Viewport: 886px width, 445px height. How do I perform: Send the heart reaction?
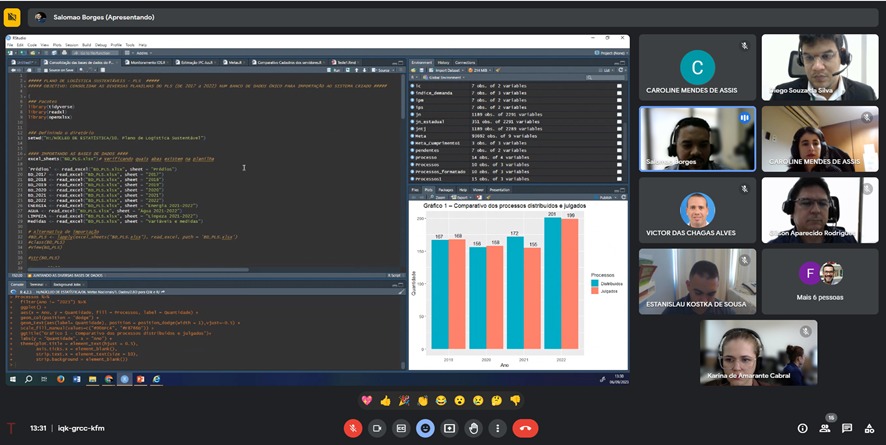point(367,400)
